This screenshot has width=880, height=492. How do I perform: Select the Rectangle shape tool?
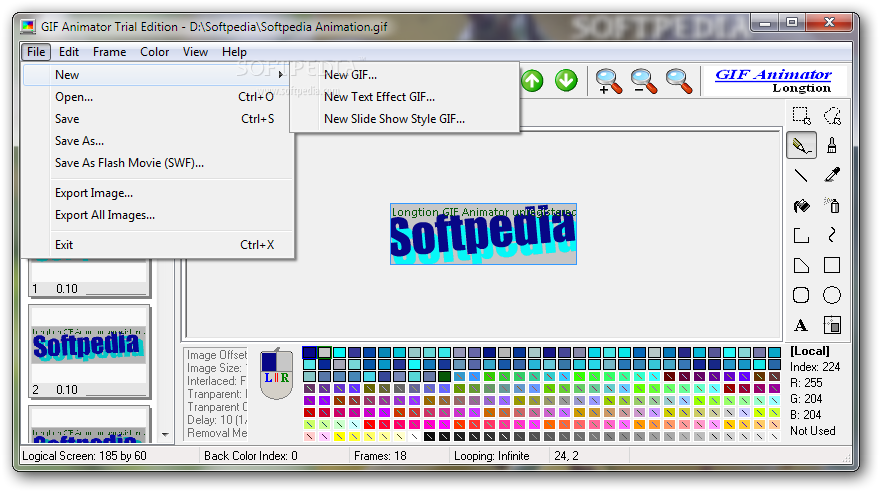(832, 265)
